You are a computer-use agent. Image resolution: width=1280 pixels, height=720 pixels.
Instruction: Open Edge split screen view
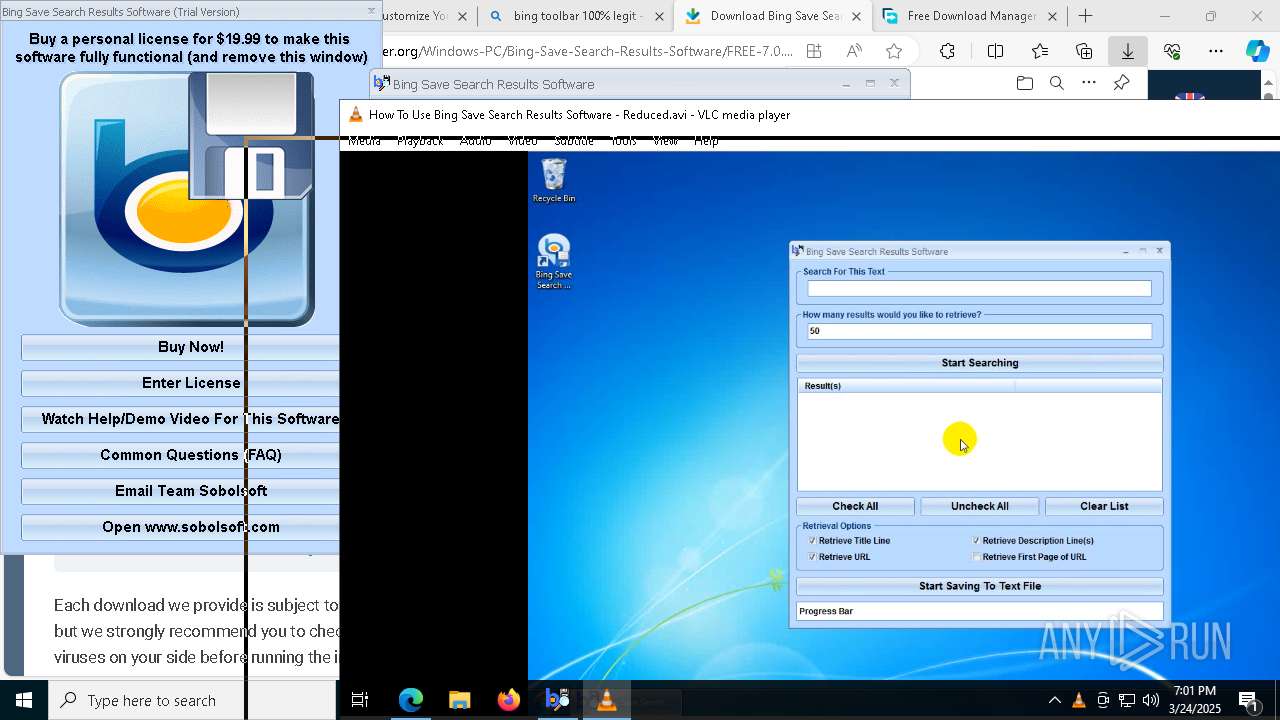point(995,51)
